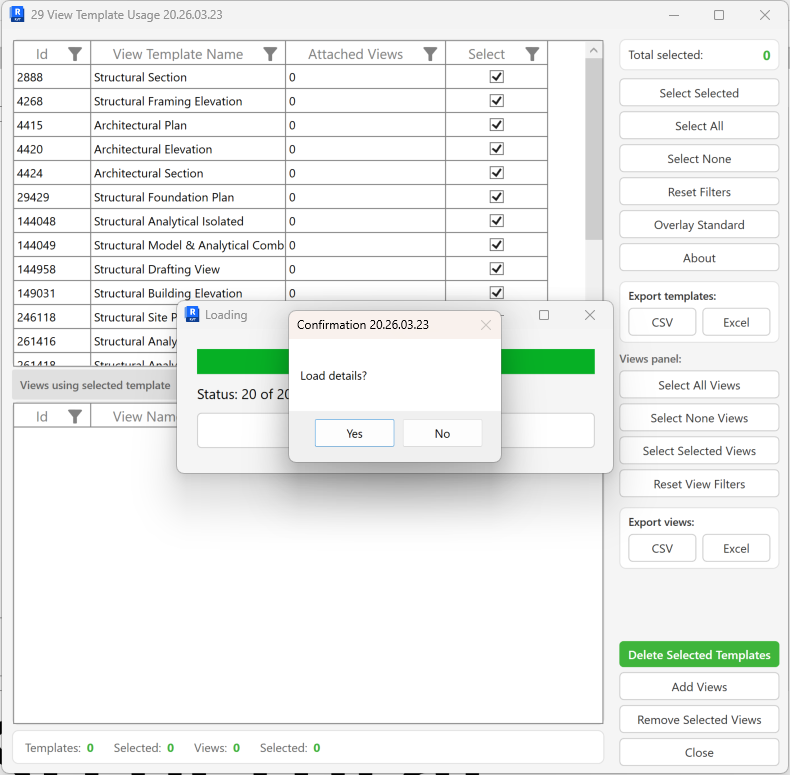Click the Select None button
This screenshot has height=775, width=790.
click(x=699, y=159)
